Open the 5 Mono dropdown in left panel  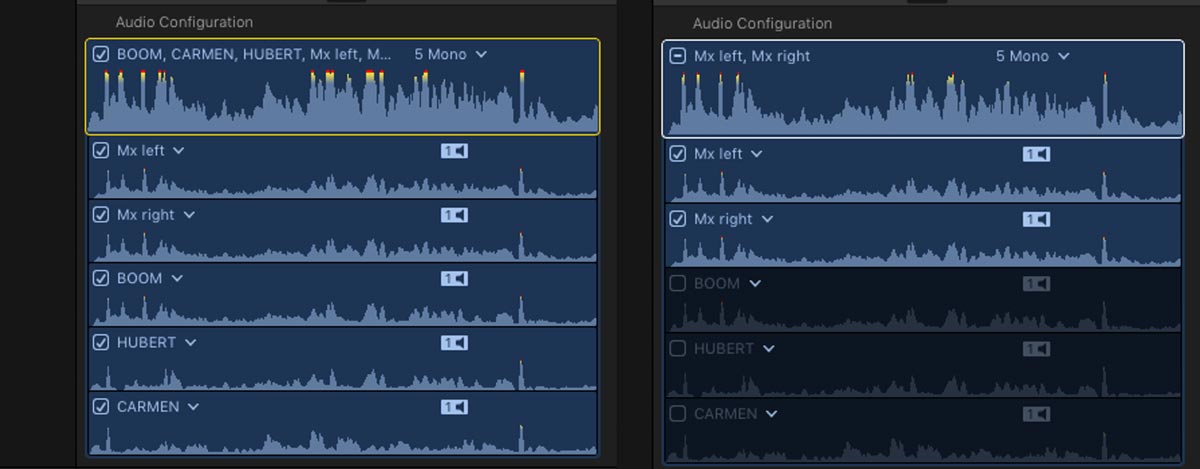pos(450,54)
